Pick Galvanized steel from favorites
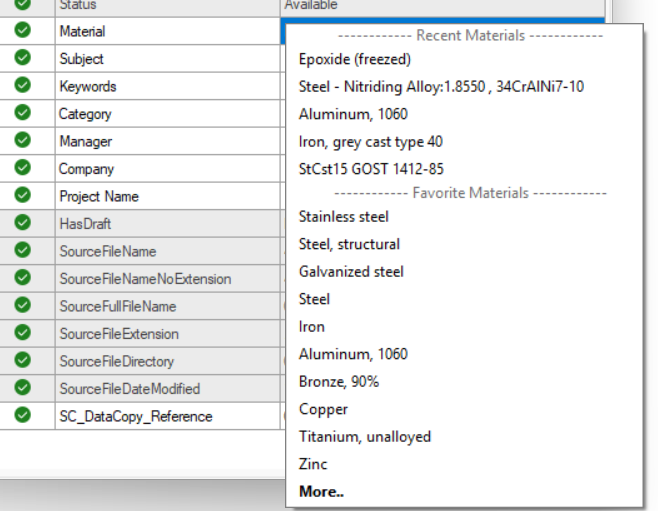This screenshot has height=511, width=658. (351, 272)
